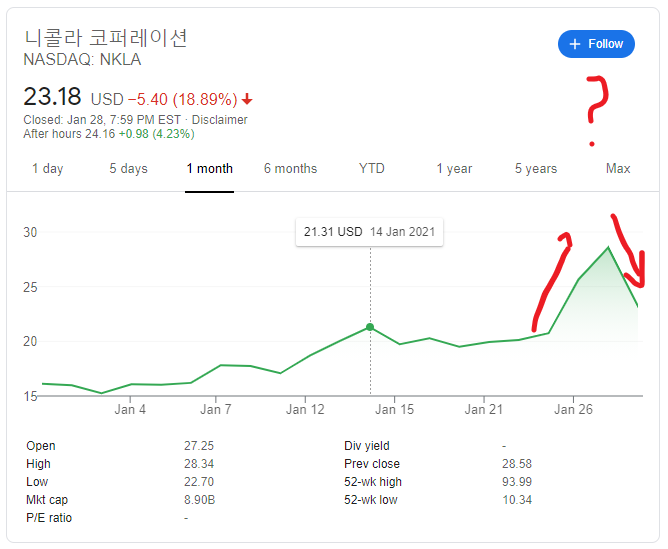Select the 5 days range tab
The width and height of the screenshot is (668, 549).
[128, 169]
